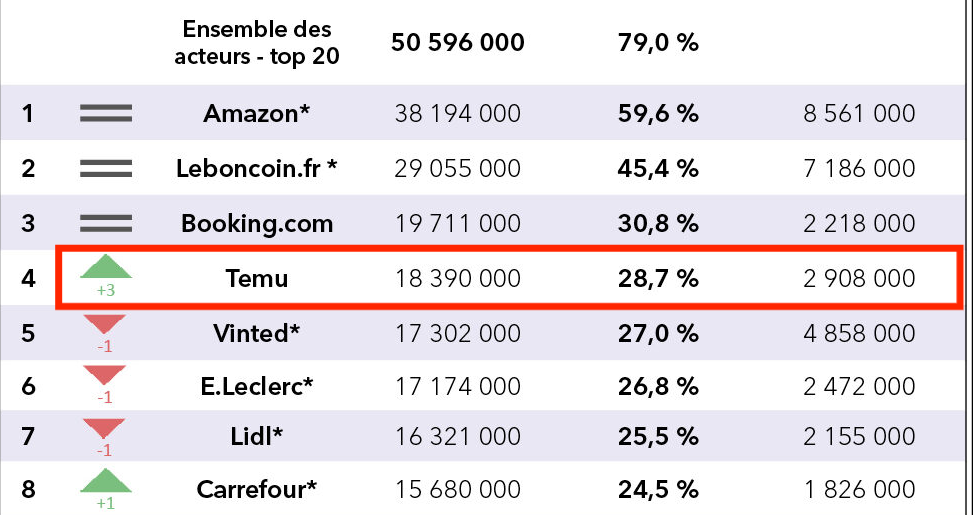Click the red down arrow beside E.Leclerc

(x=105, y=377)
